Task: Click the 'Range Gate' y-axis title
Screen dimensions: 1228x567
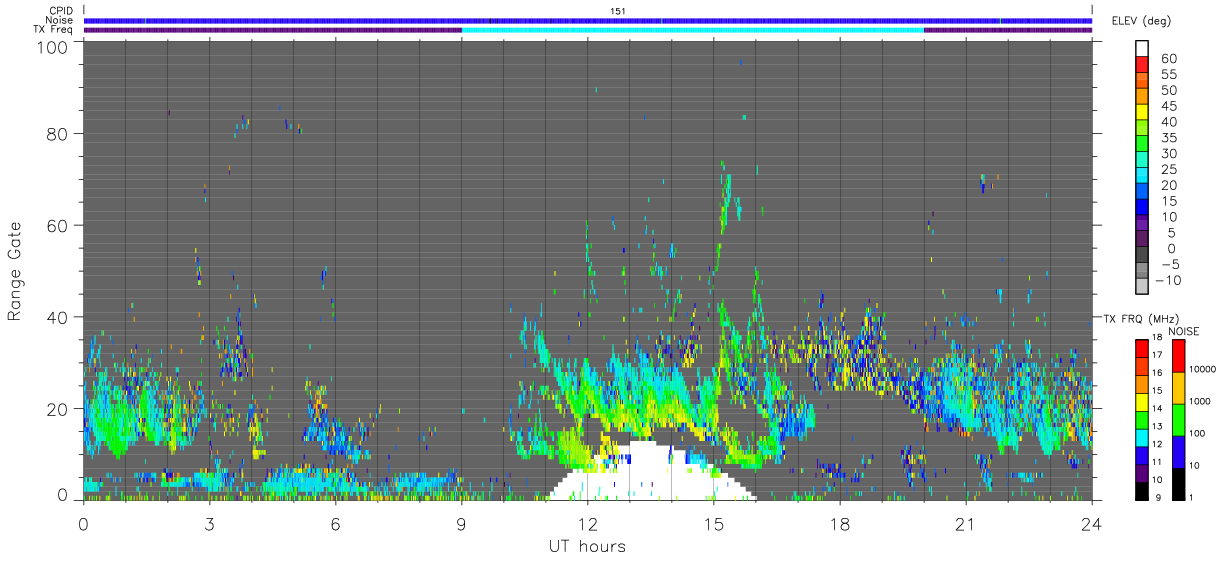Action: point(15,271)
